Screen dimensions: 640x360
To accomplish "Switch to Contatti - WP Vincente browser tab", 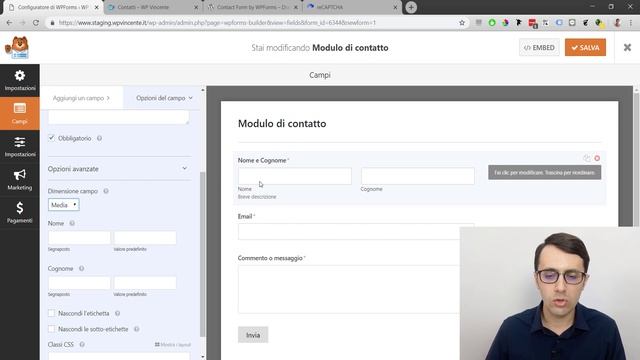I will click(x=153, y=7).
